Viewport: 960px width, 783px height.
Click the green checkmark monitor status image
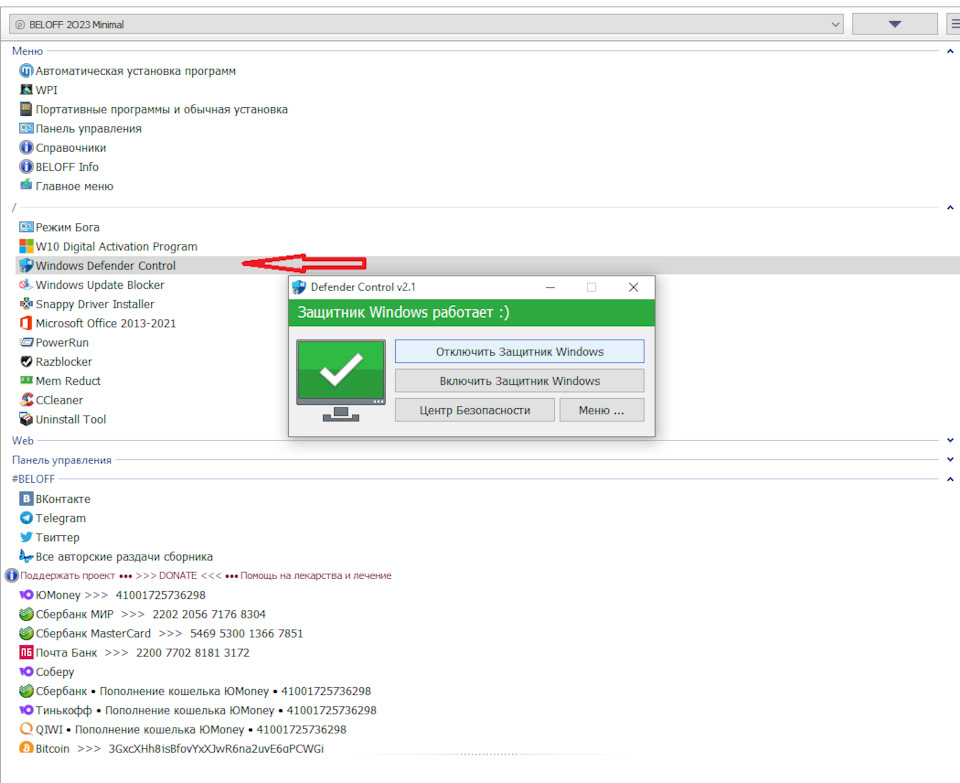click(x=341, y=380)
